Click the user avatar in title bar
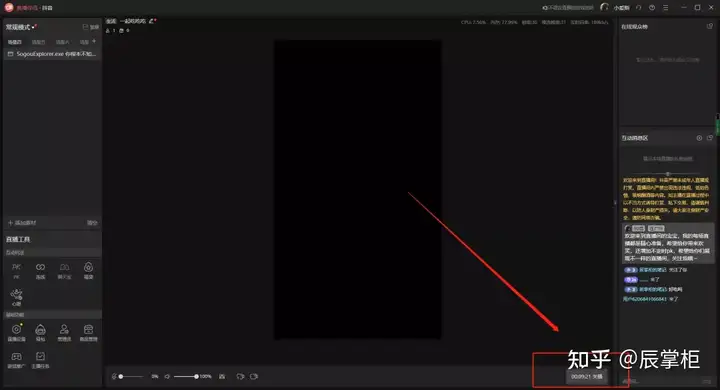The width and height of the screenshot is (720, 390). 604,7
